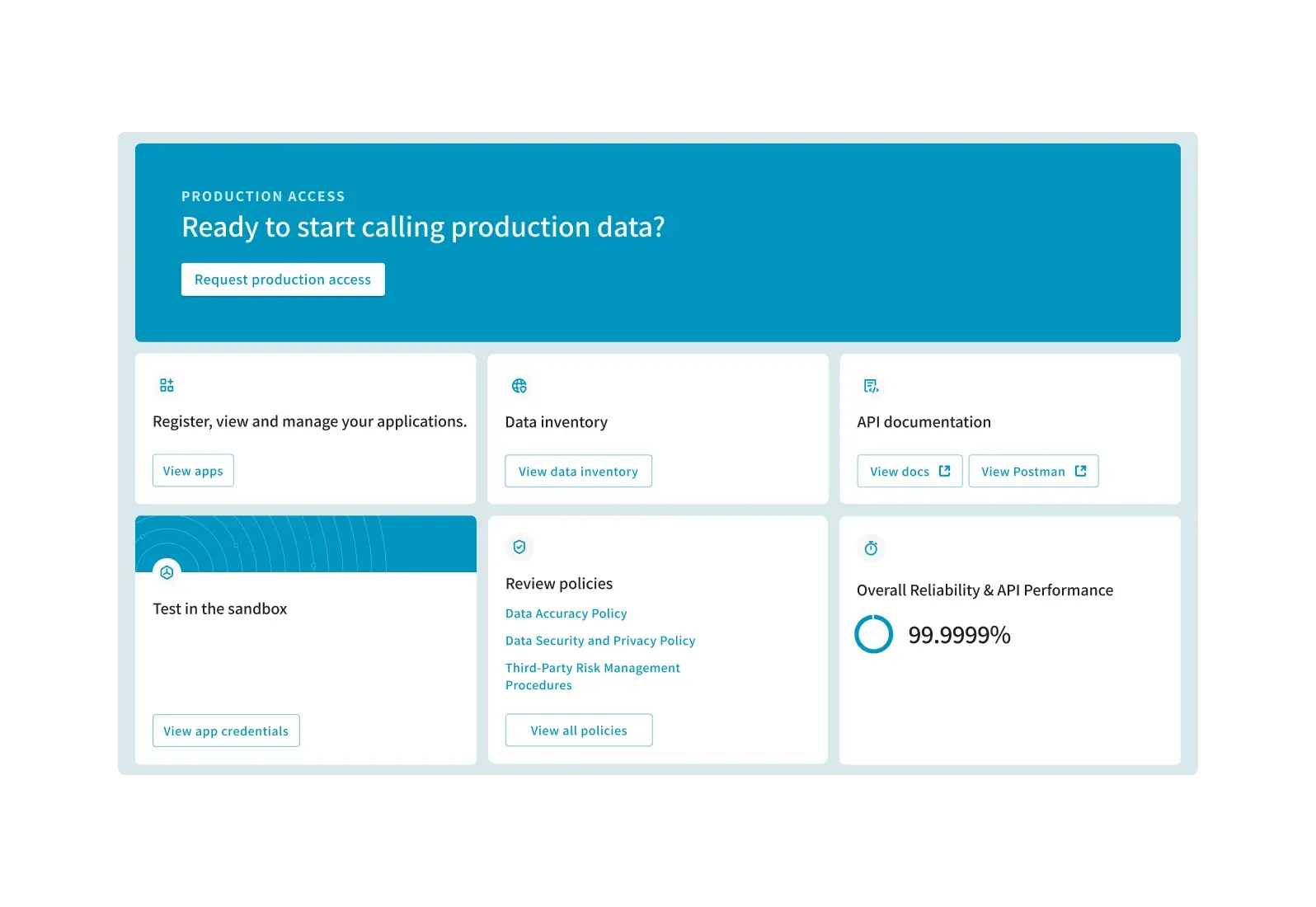Click the Data inventory globe icon
This screenshot has height=907, width=1316.
click(519, 386)
